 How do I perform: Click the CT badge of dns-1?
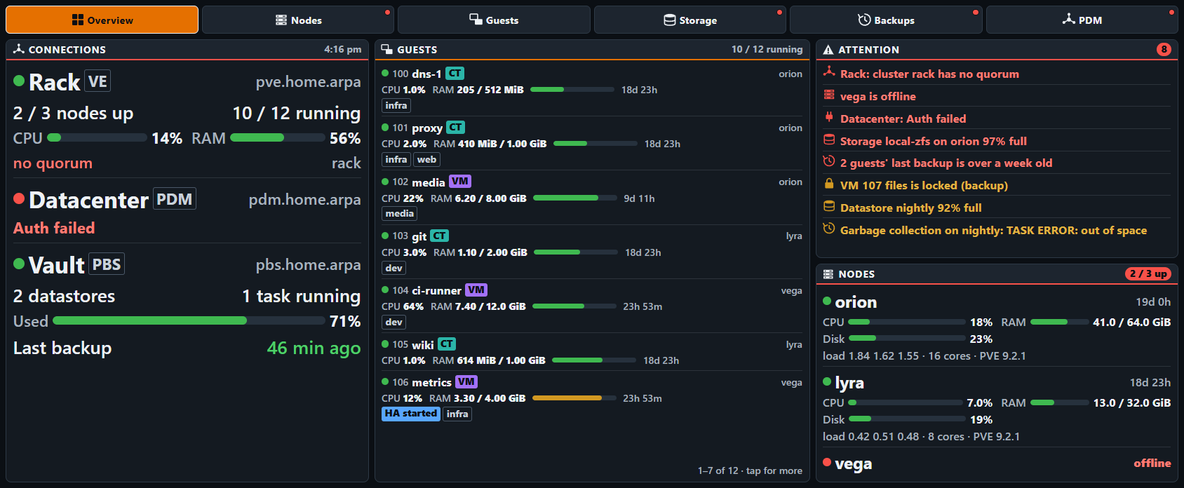tap(454, 74)
